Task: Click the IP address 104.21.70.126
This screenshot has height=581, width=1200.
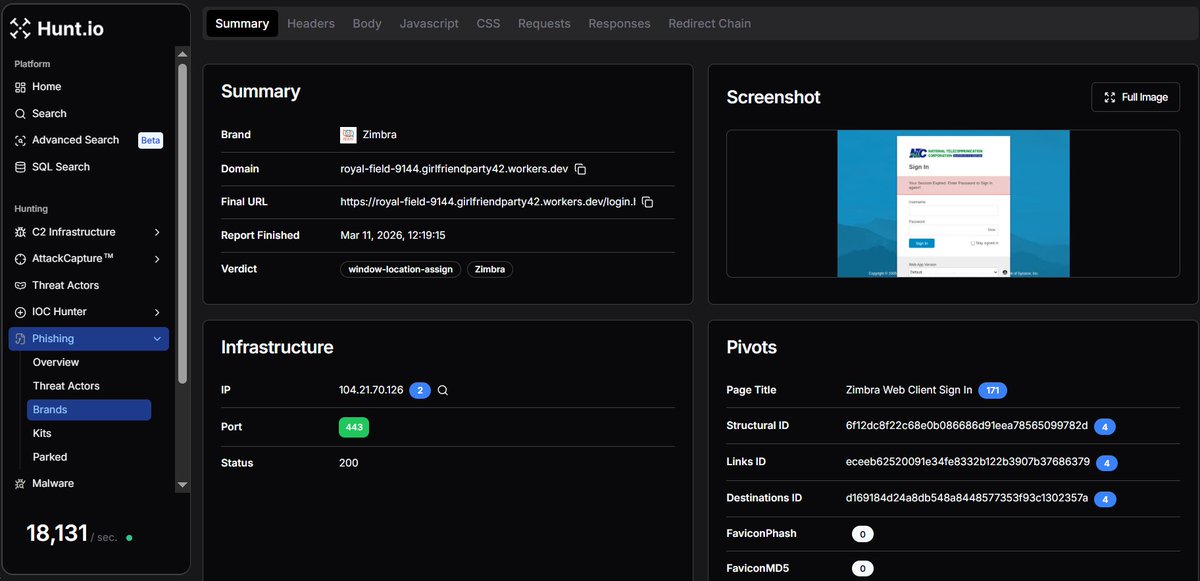Action: coord(371,390)
